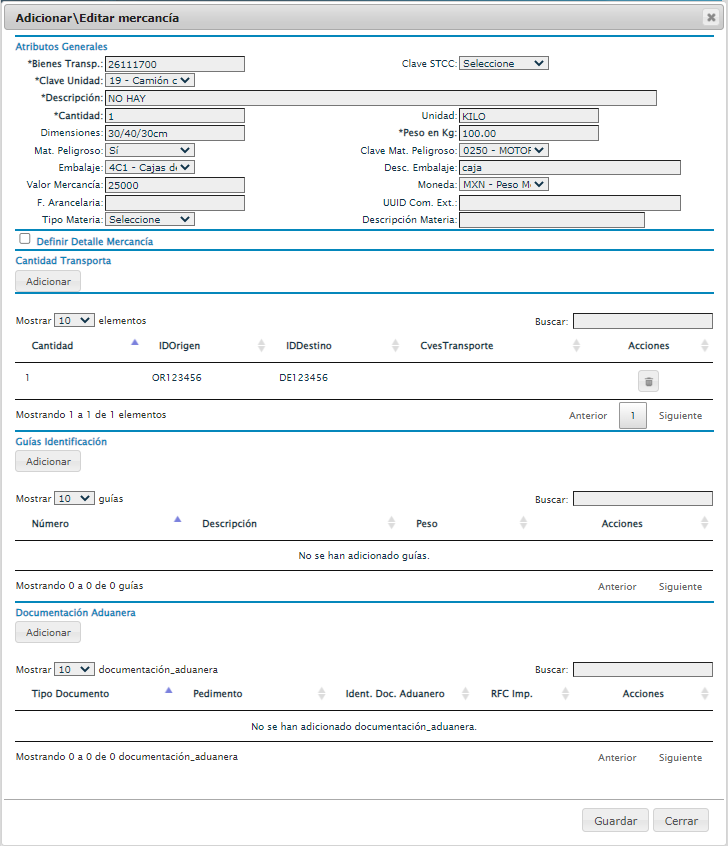Click Anterior in documentación_aduanera pagination

[x=617, y=758]
